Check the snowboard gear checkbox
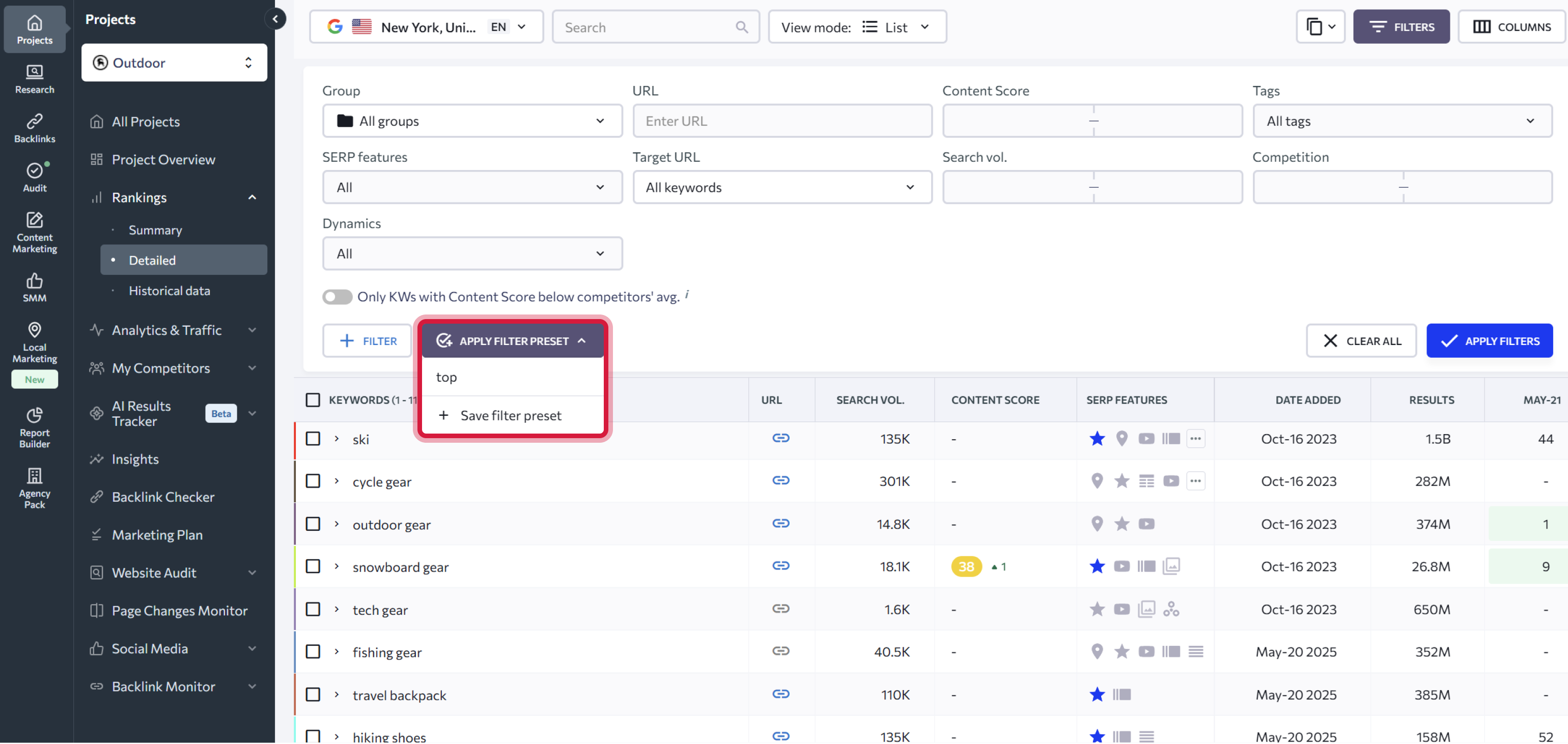Viewport: 1568px width, 744px height. (313, 566)
